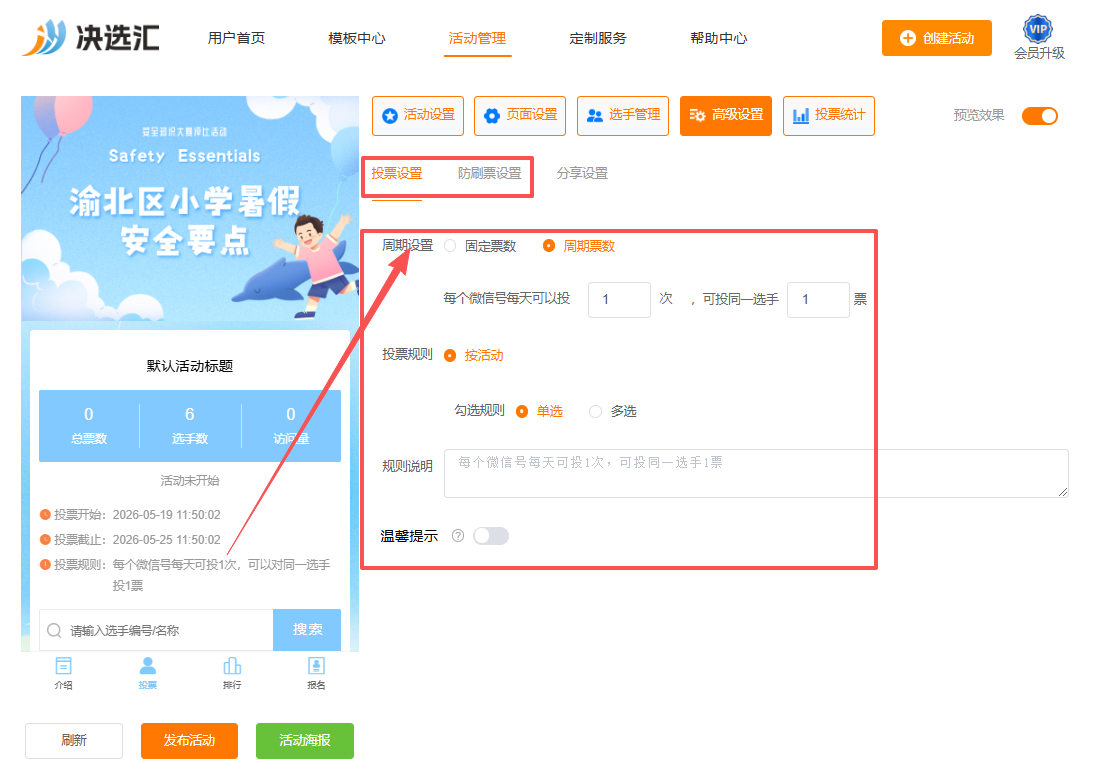Open the 选手管理 section button
The height and width of the screenshot is (781, 1099).
pos(623,116)
